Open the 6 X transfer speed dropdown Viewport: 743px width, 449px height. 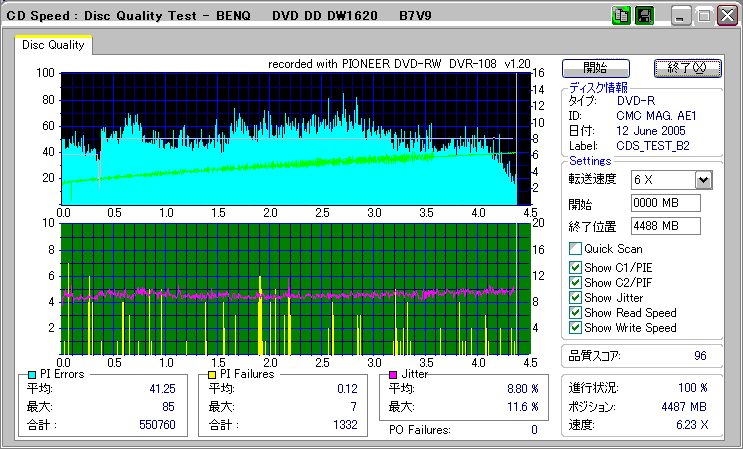[x=703, y=180]
